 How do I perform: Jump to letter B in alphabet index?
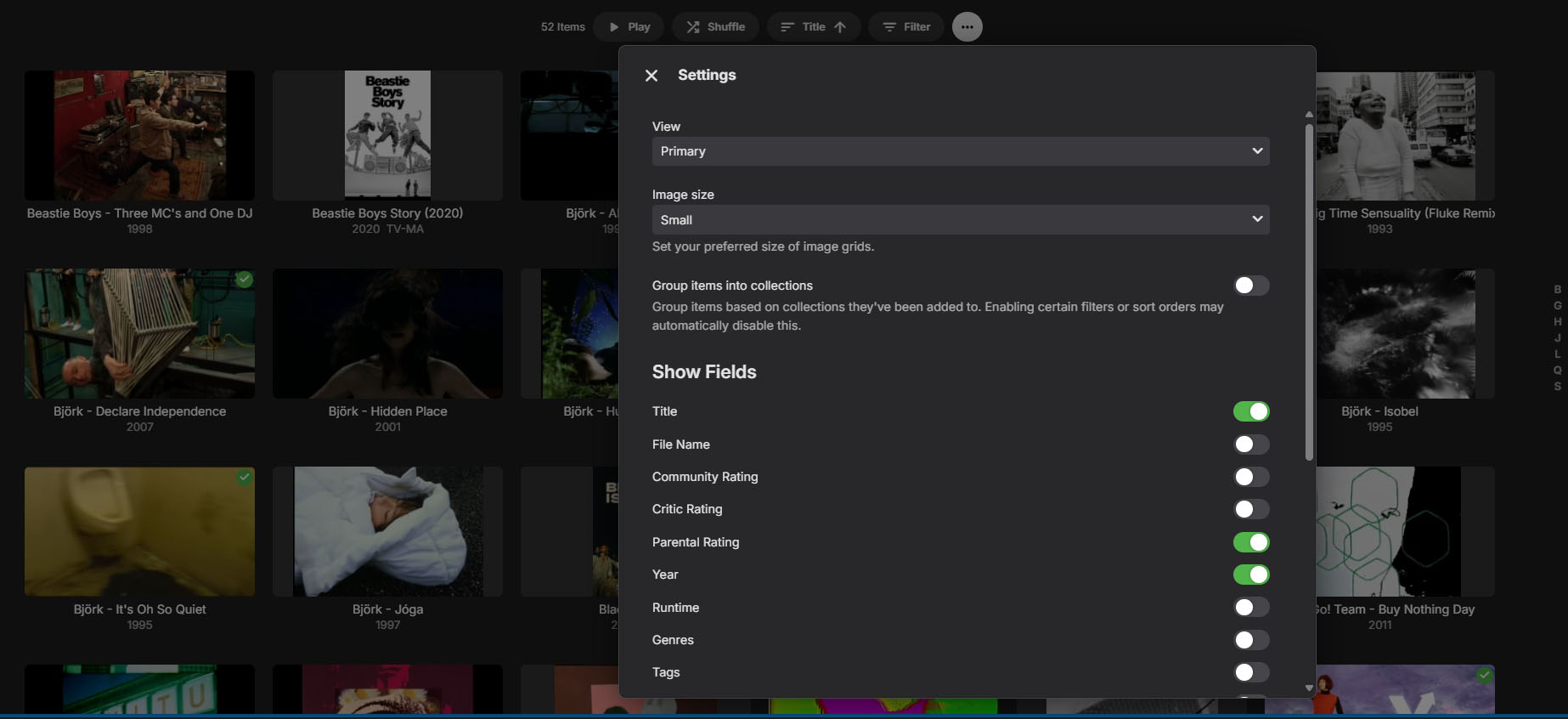[1557, 290]
